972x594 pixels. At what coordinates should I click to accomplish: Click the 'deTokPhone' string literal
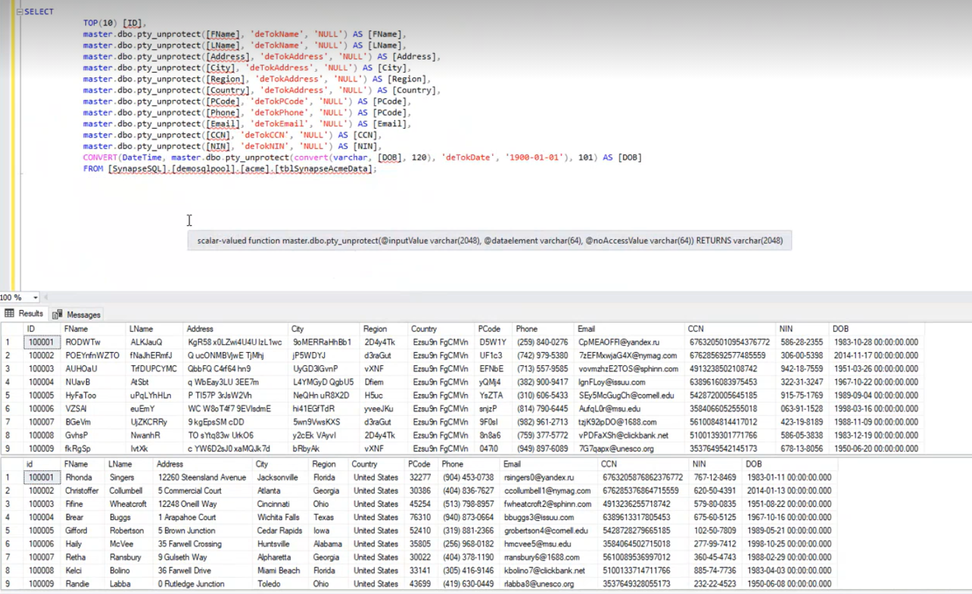281,112
